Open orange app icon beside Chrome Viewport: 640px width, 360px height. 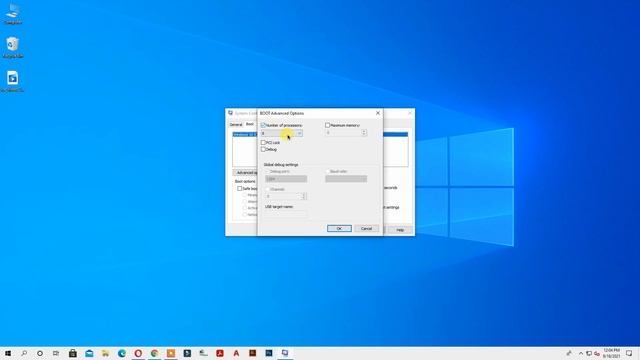tap(171, 353)
